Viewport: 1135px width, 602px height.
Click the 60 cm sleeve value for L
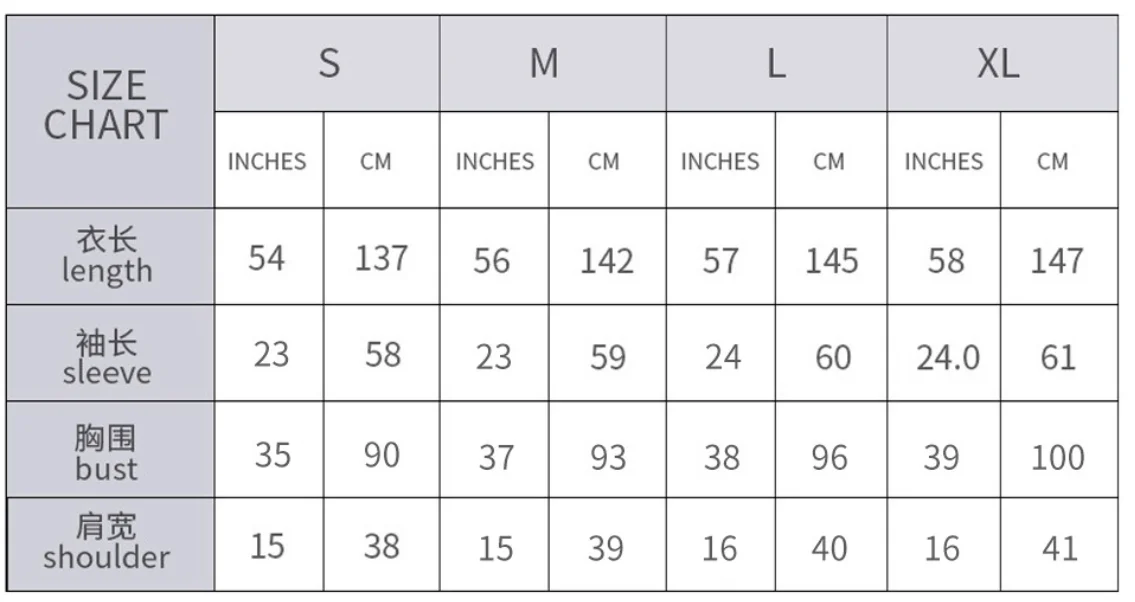pos(832,357)
